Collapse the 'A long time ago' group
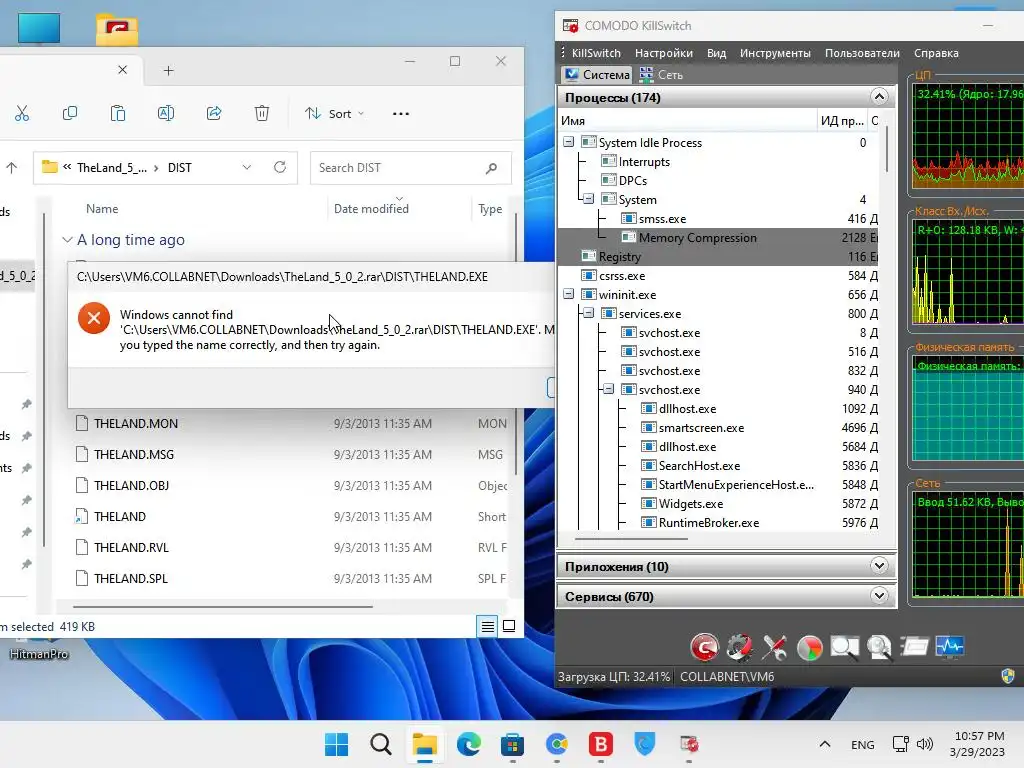Image resolution: width=1024 pixels, height=768 pixels. [x=67, y=240]
